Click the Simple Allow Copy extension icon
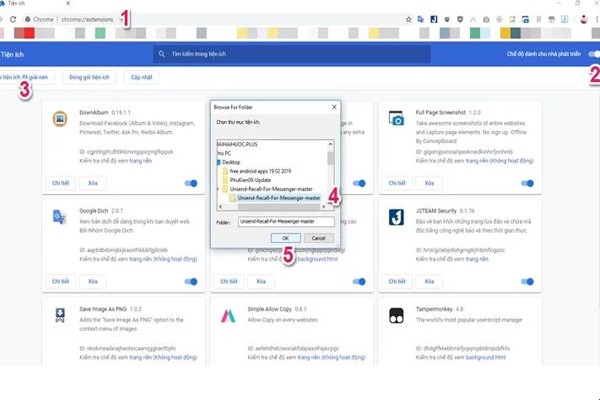600x400 pixels. tap(228, 315)
